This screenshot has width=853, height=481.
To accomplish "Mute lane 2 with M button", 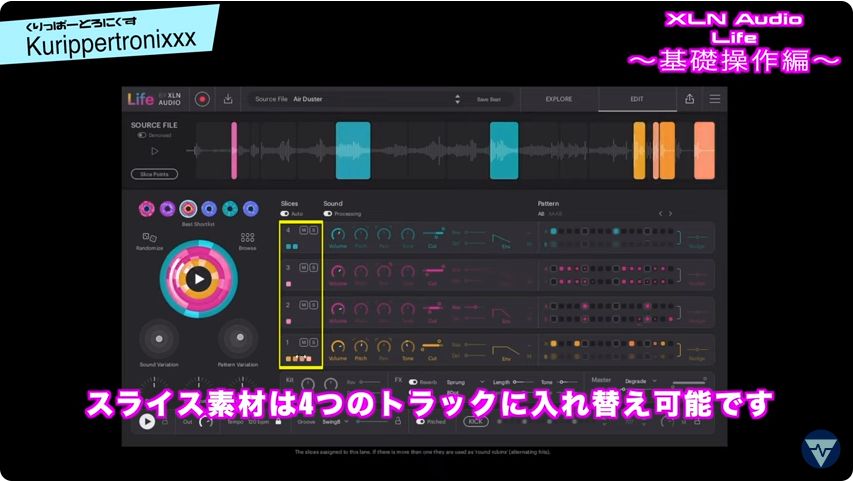I will coord(304,305).
